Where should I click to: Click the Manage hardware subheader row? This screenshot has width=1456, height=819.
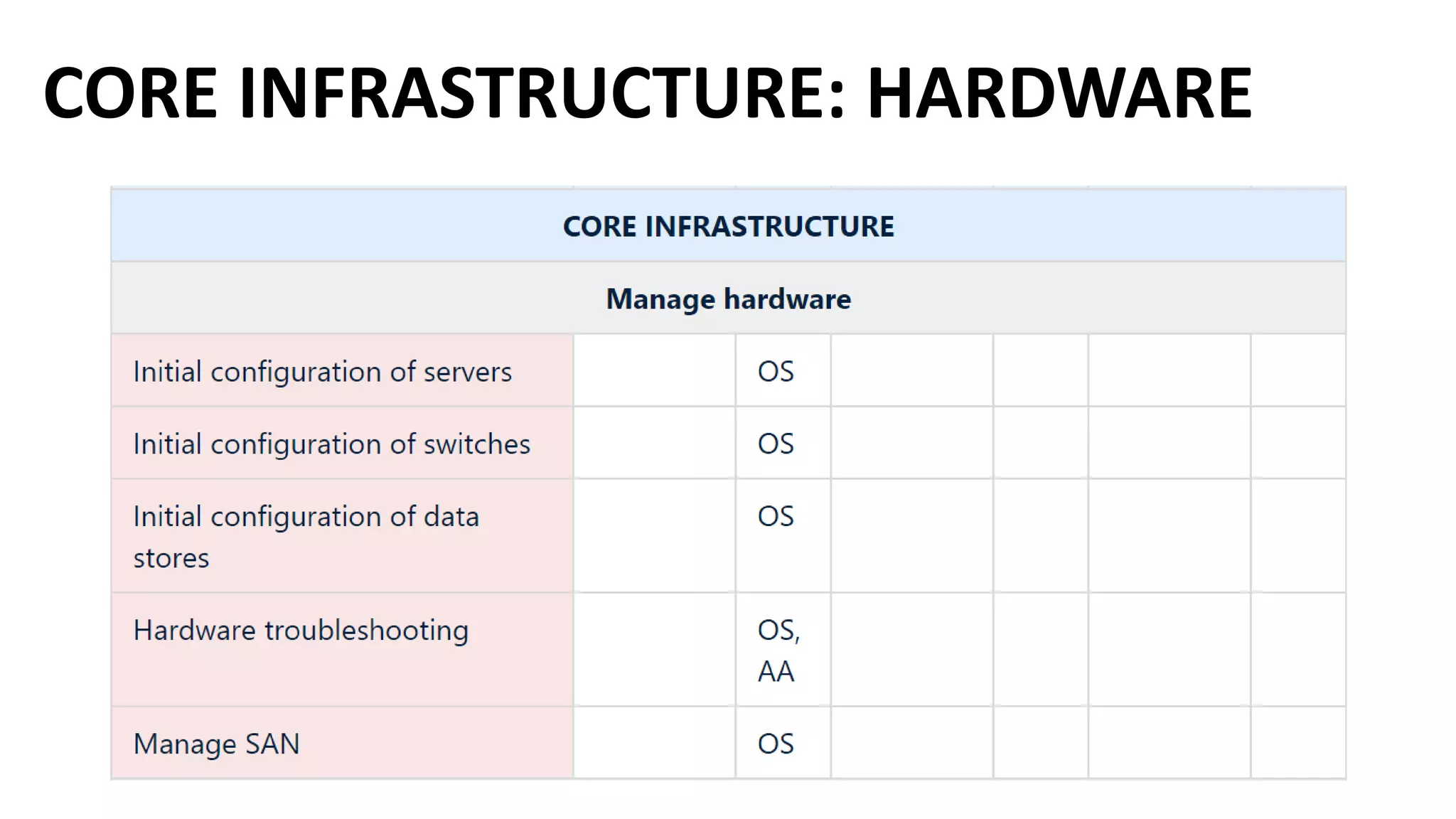pyautogui.click(x=728, y=299)
